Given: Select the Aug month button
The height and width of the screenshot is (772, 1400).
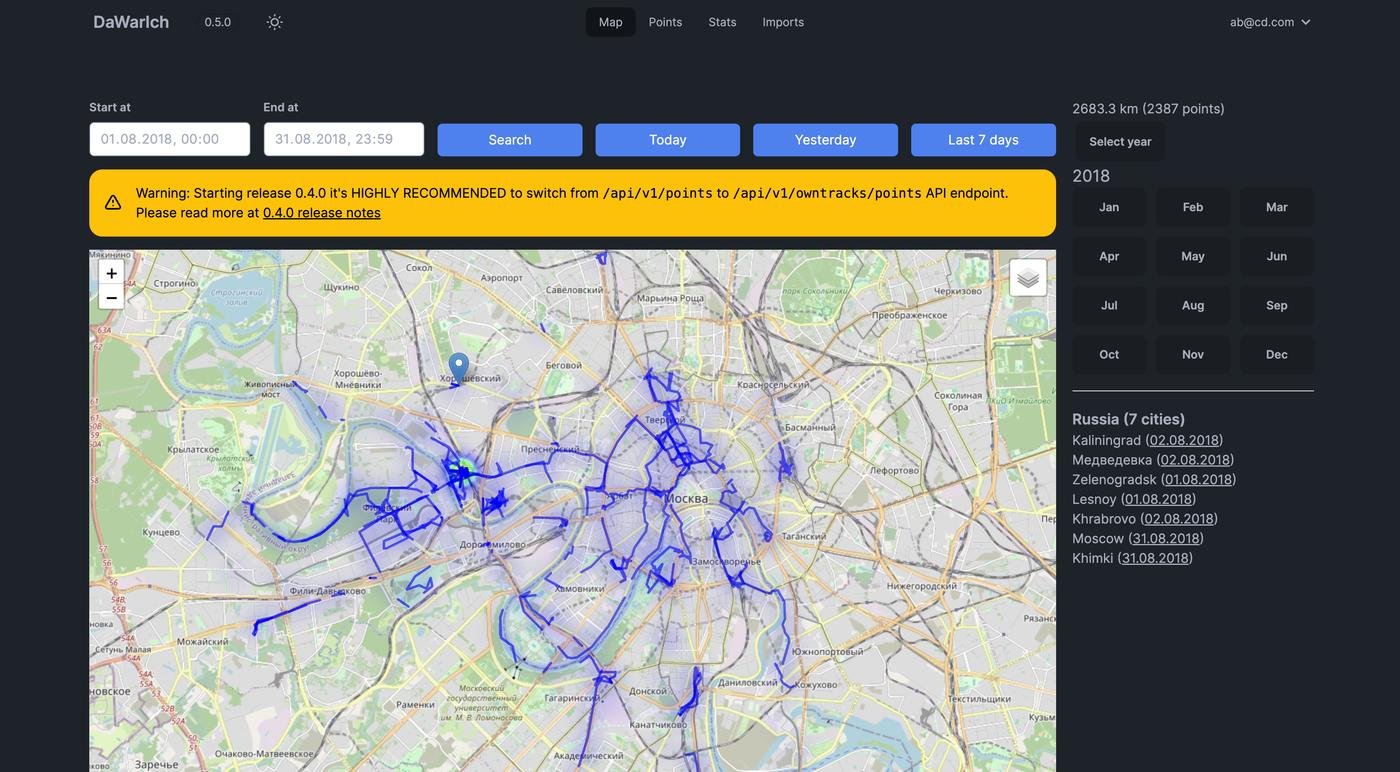Looking at the screenshot, I should 1193,306.
